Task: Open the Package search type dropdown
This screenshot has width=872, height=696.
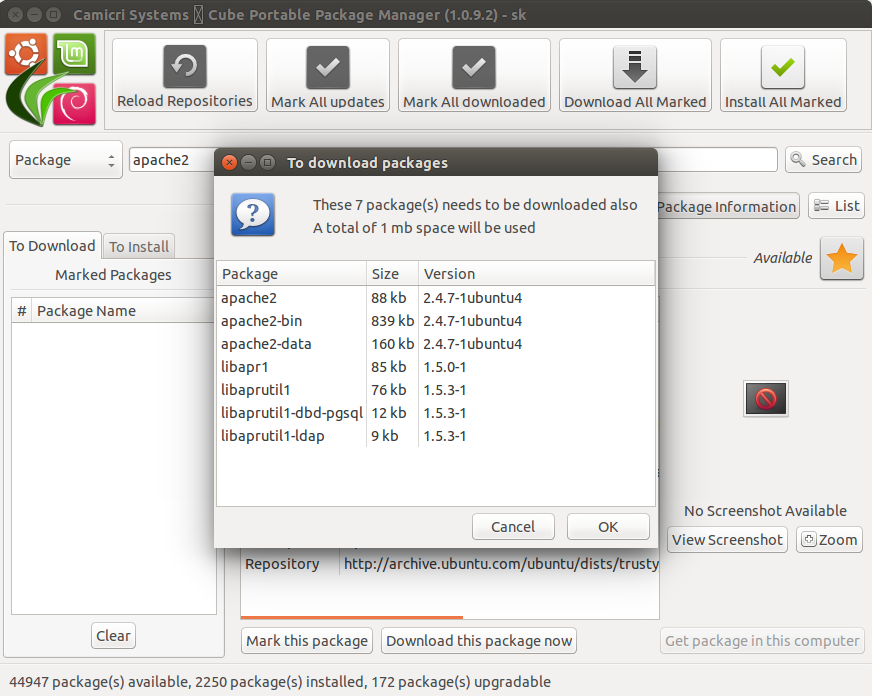Action: [66, 160]
